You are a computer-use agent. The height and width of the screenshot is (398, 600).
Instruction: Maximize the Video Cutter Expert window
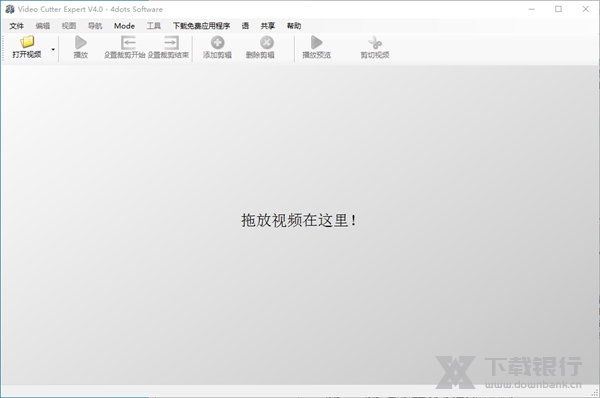[x=558, y=9]
